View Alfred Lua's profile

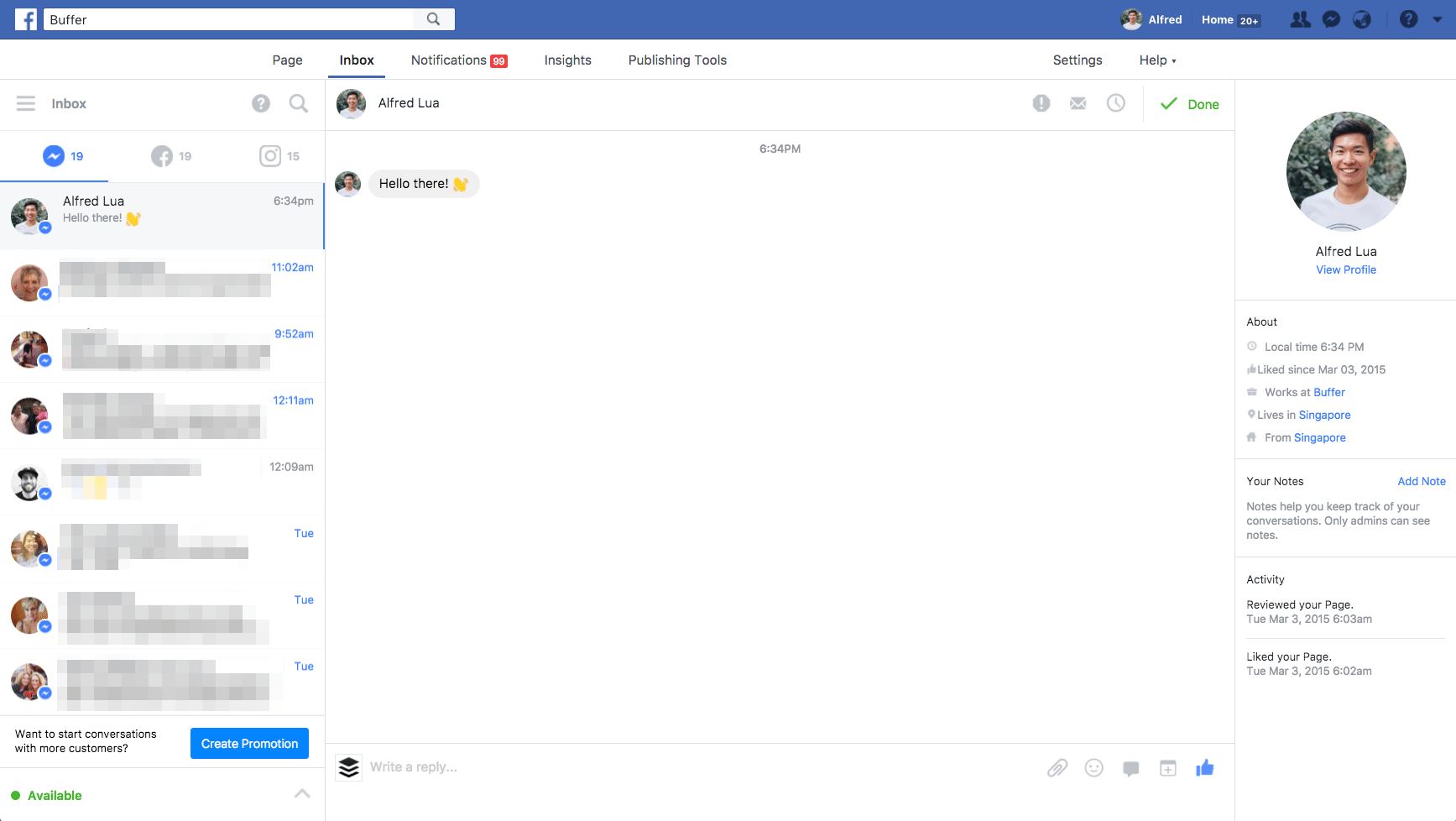pos(1346,269)
